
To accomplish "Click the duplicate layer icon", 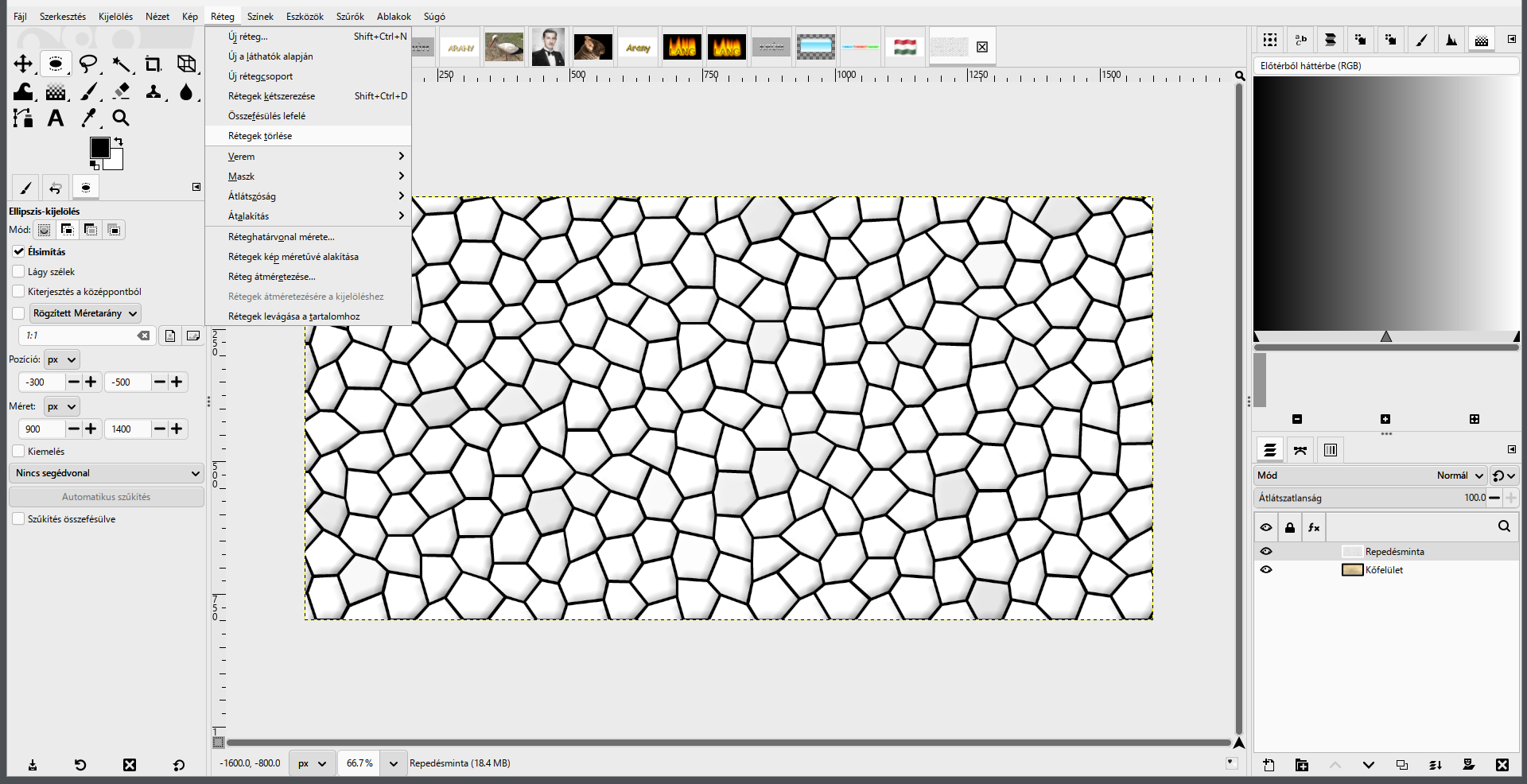I will coord(1402,765).
